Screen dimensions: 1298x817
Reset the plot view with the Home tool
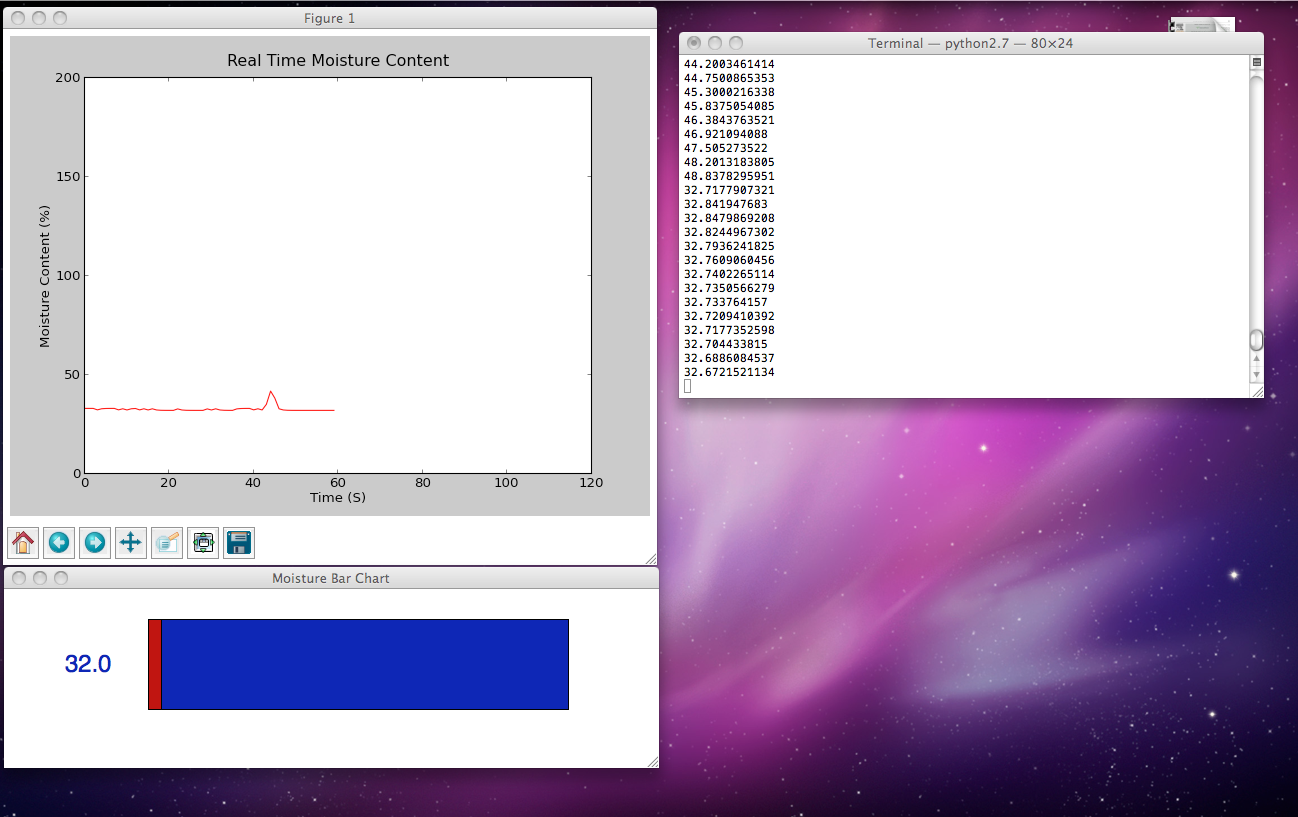22,542
